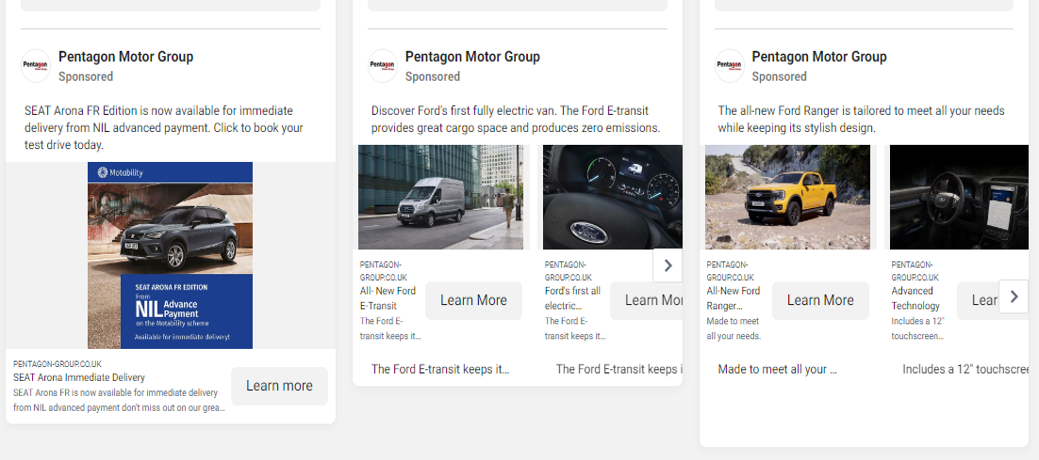Open the Ranger interior touchscreen image

pos(959,198)
